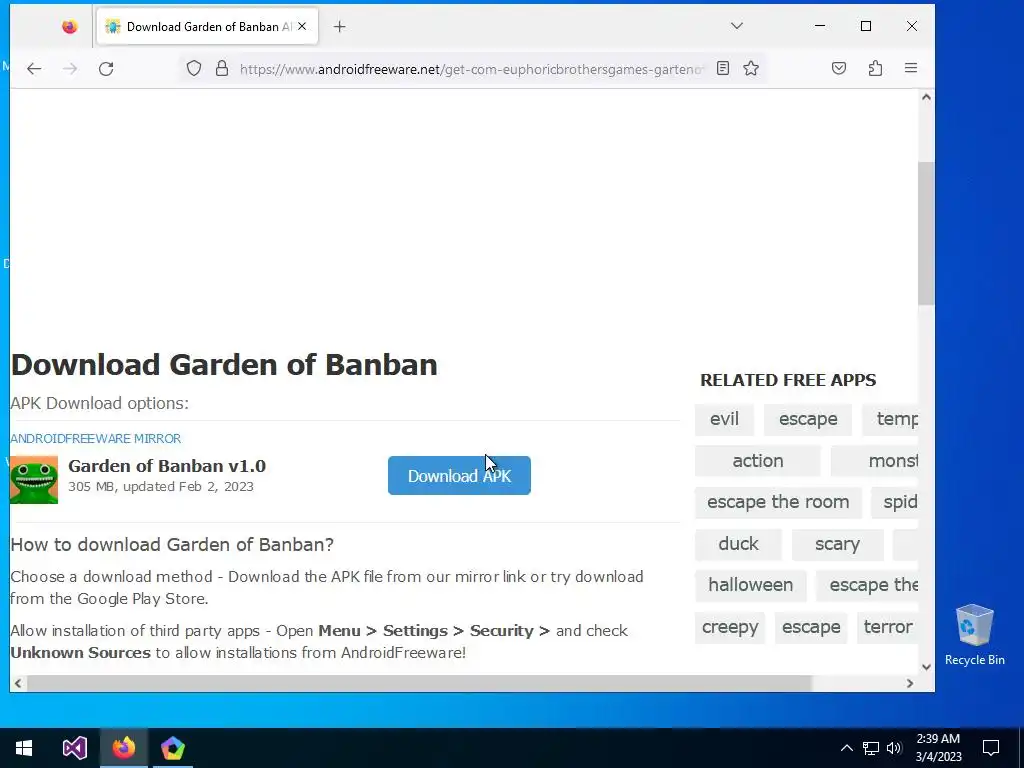Image resolution: width=1024 pixels, height=768 pixels.
Task: Open Visual Studio from the taskbar
Action: point(74,748)
